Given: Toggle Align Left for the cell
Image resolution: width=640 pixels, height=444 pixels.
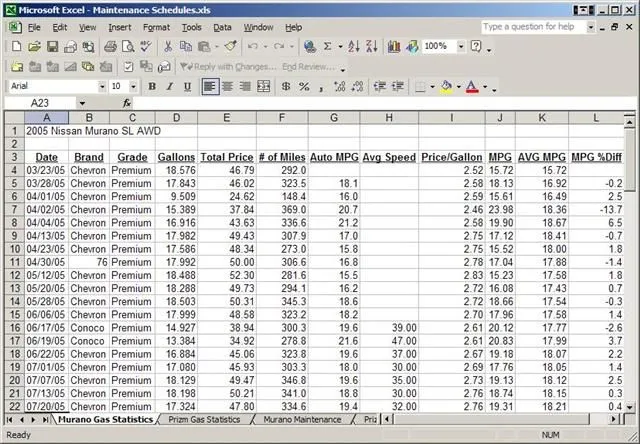Looking at the screenshot, I should click(x=210, y=87).
